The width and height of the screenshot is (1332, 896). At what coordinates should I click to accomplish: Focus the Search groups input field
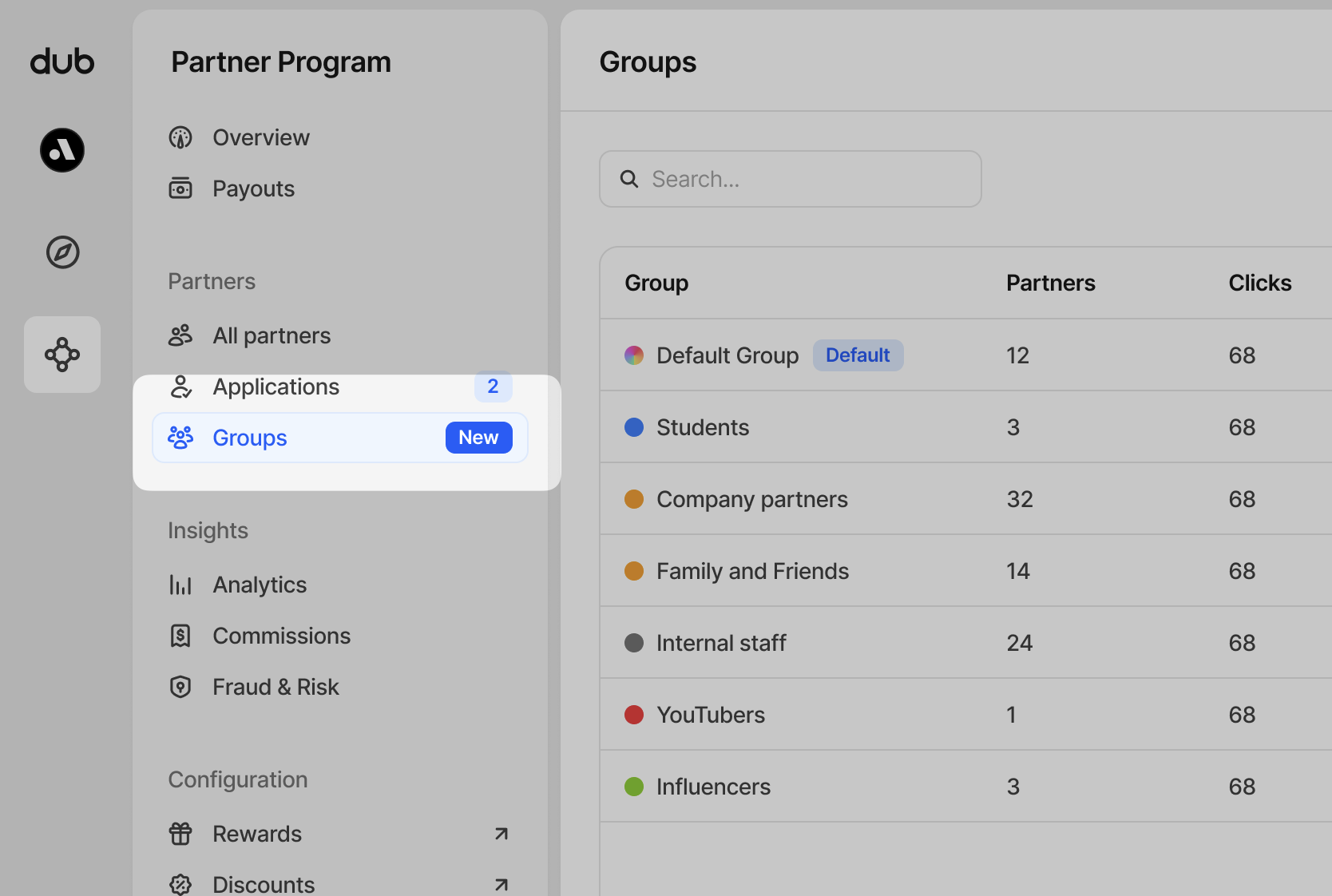tap(791, 179)
